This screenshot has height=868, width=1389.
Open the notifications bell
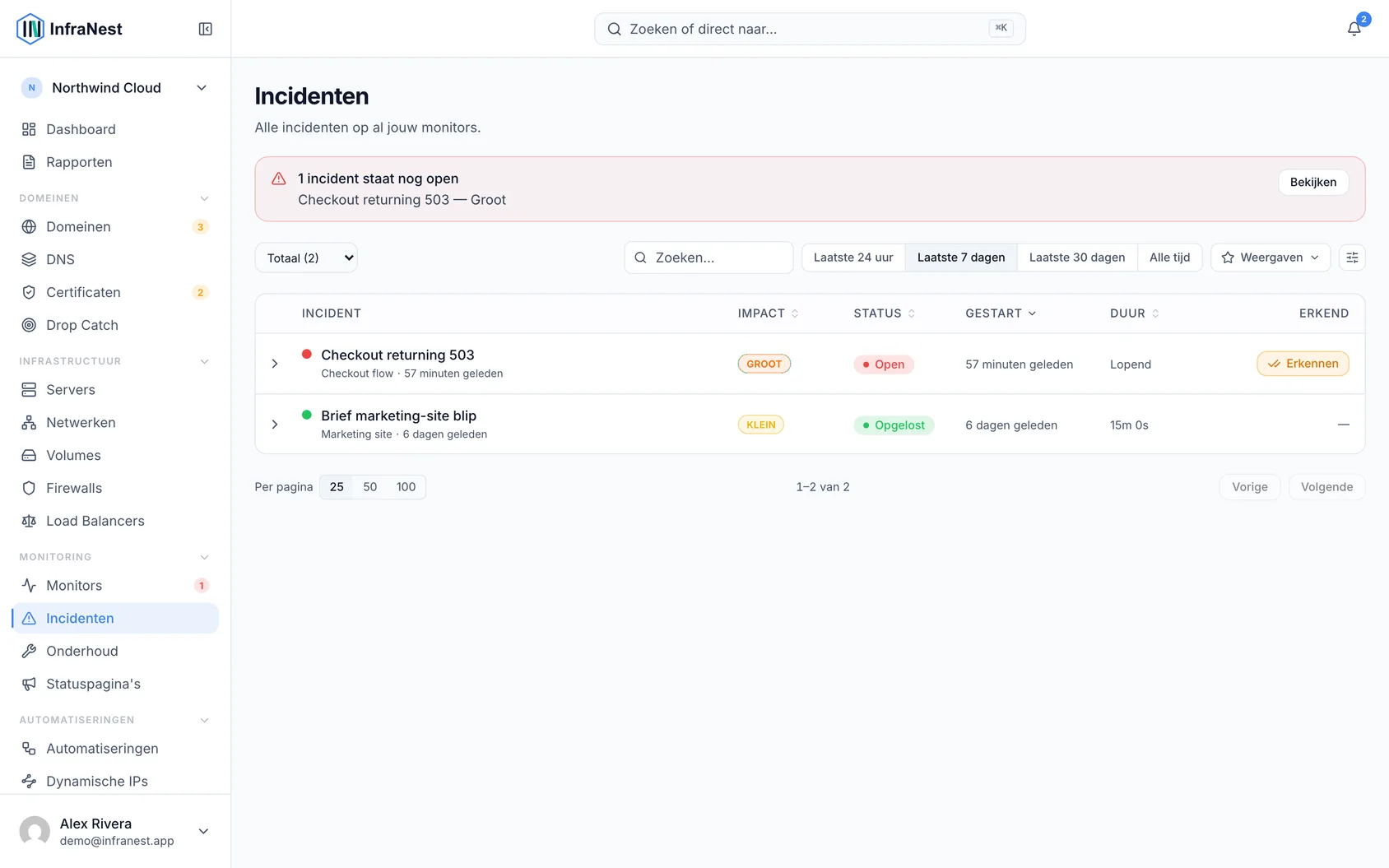(1354, 29)
